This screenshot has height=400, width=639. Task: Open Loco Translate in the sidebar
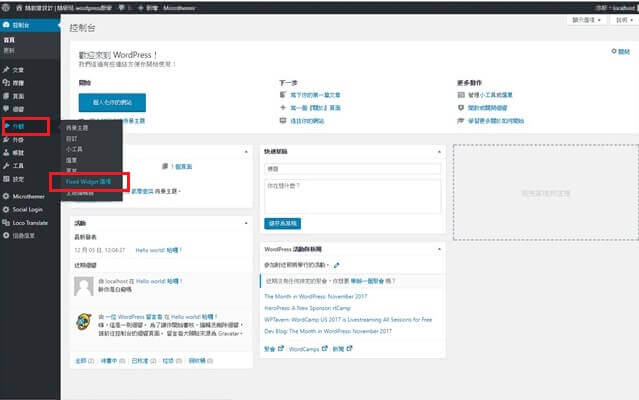click(x=30, y=223)
